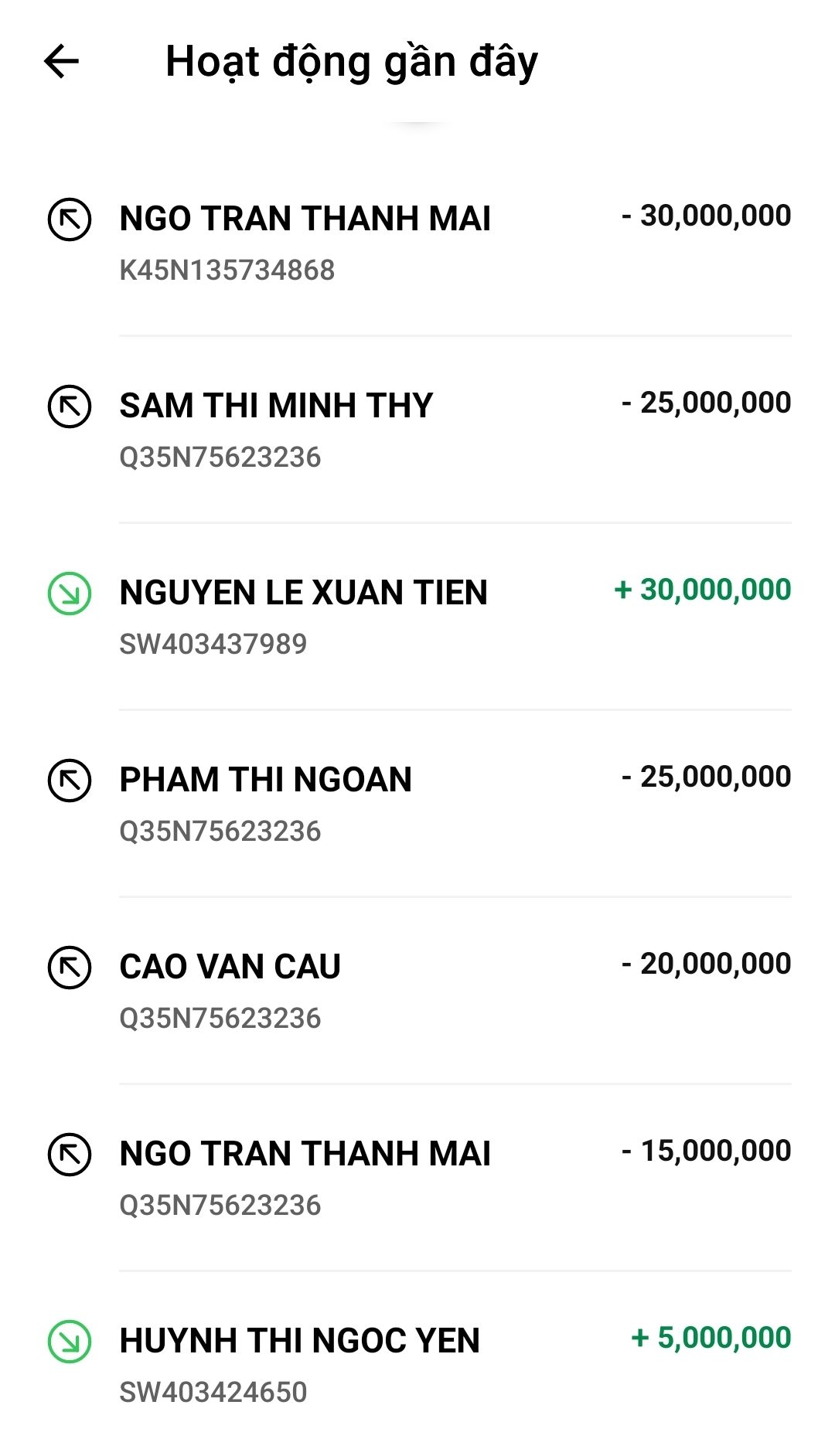
Task: Click the Hoạt động gần đây page title
Action: [x=352, y=62]
